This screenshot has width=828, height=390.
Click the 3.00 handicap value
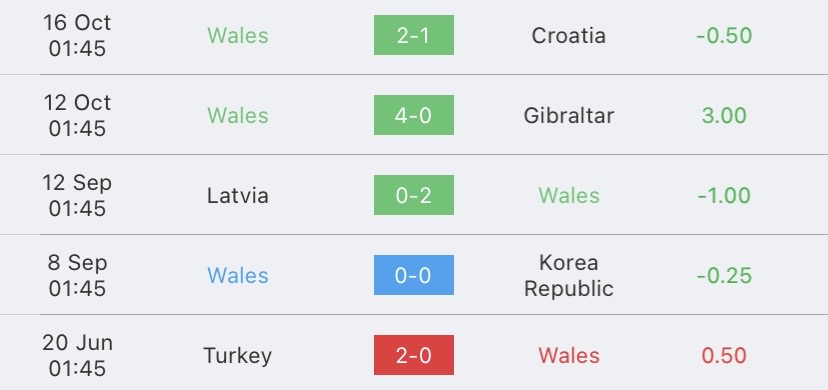[724, 116]
